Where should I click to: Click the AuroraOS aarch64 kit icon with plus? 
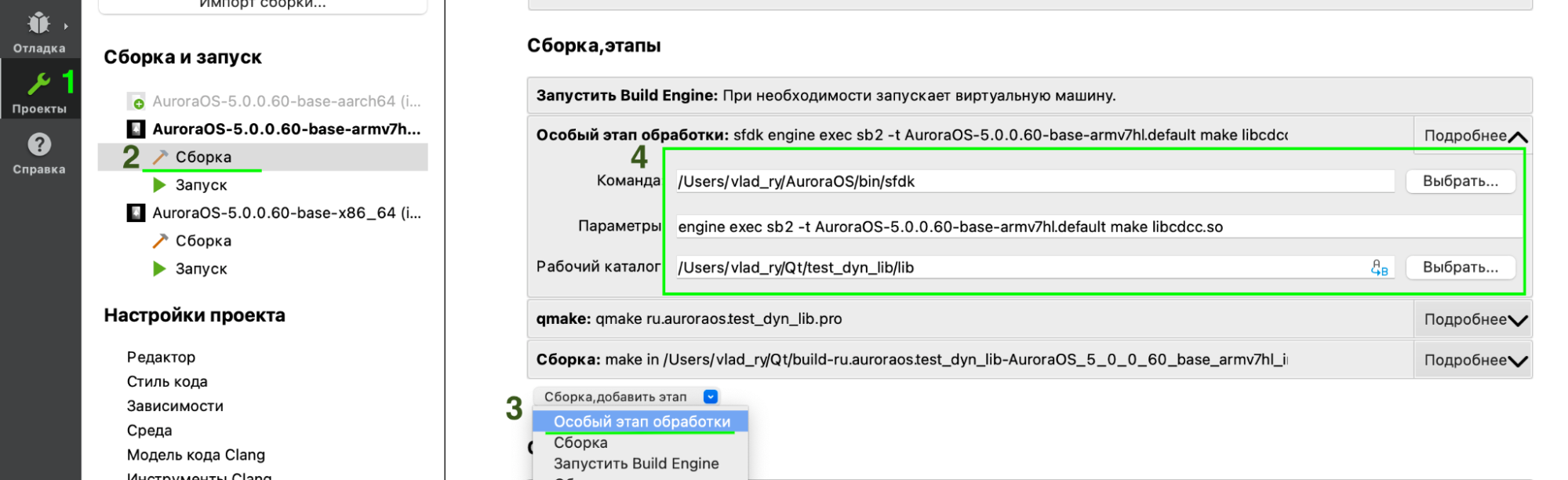(136, 102)
